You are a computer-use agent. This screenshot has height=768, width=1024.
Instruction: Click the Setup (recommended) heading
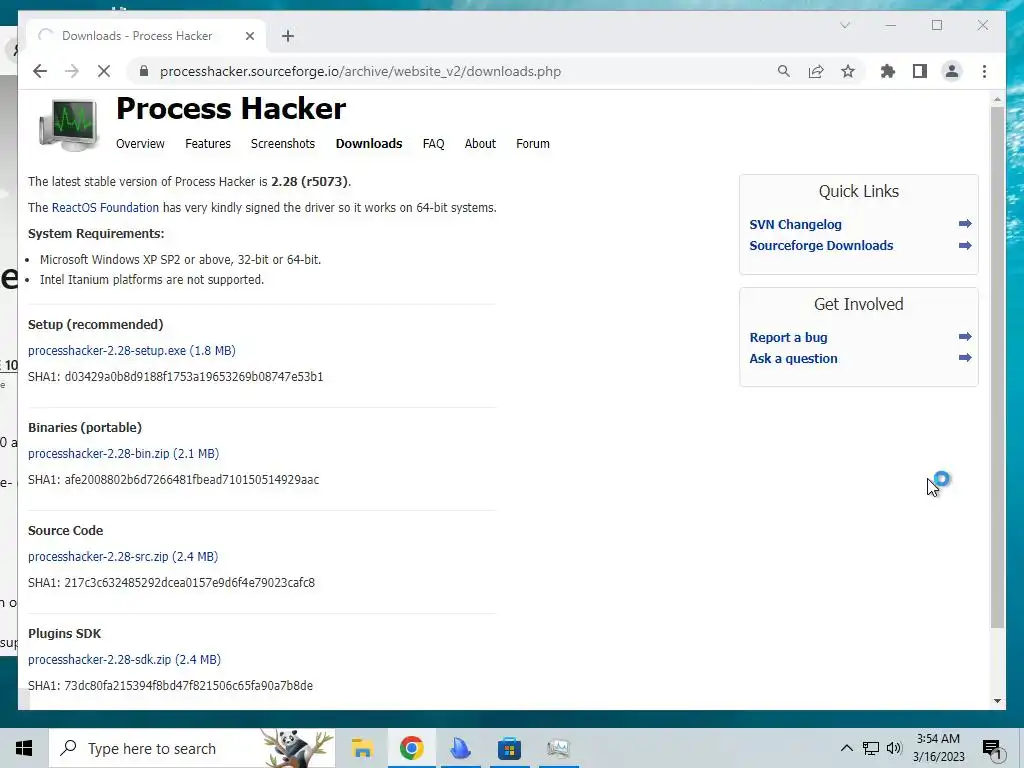[x=95, y=325]
